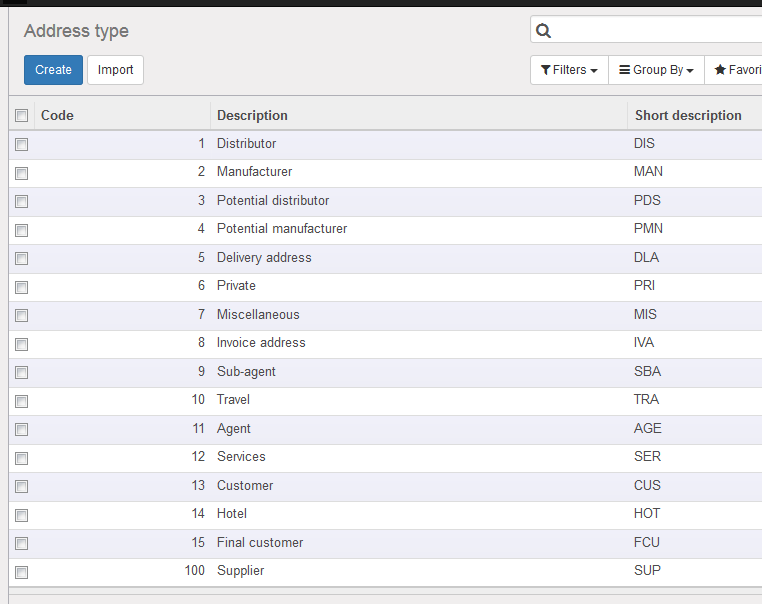
Task: Open the Filters dropdown
Action: (x=569, y=70)
